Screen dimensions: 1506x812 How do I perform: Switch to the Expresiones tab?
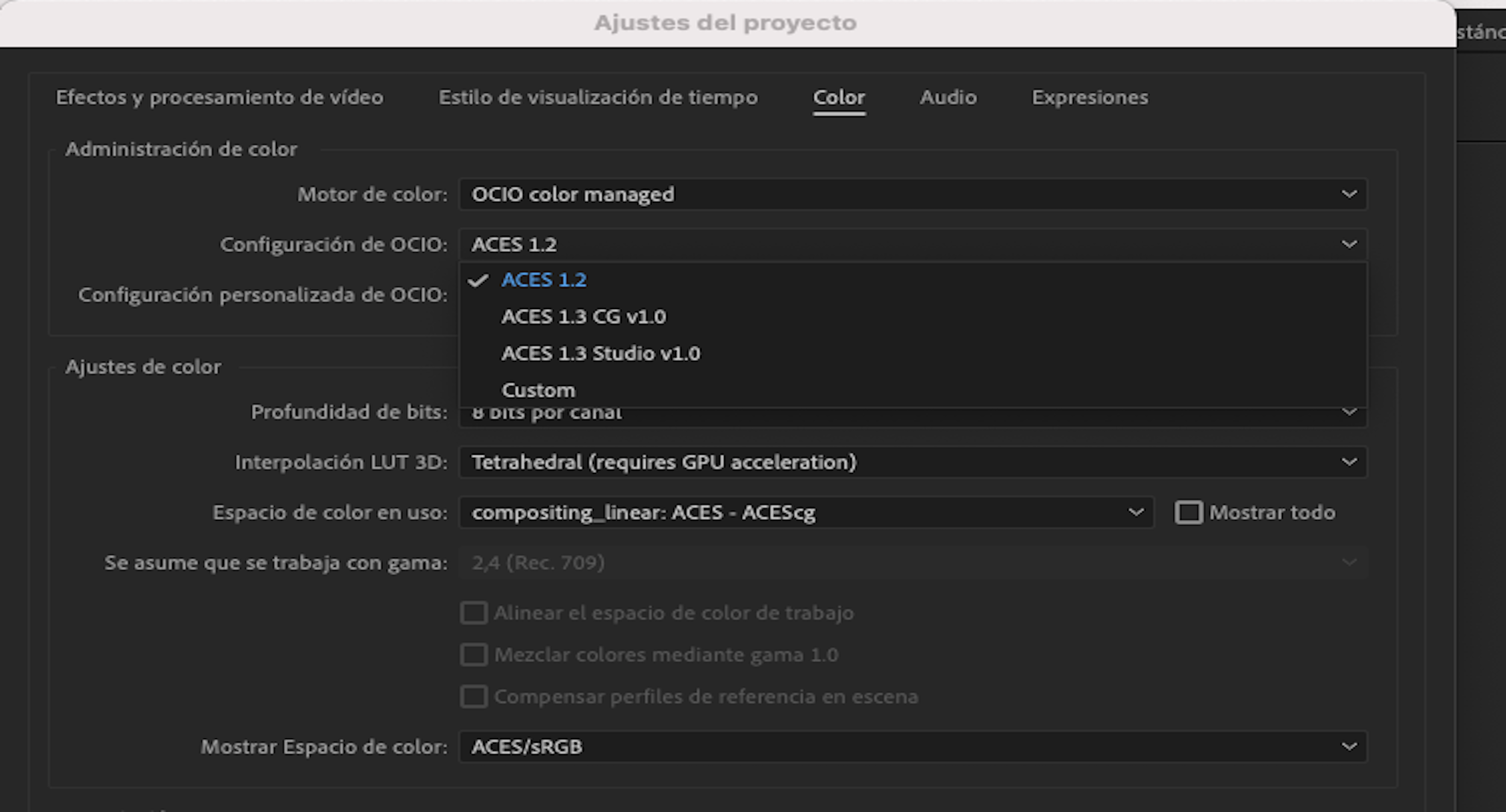pyautogui.click(x=1090, y=97)
